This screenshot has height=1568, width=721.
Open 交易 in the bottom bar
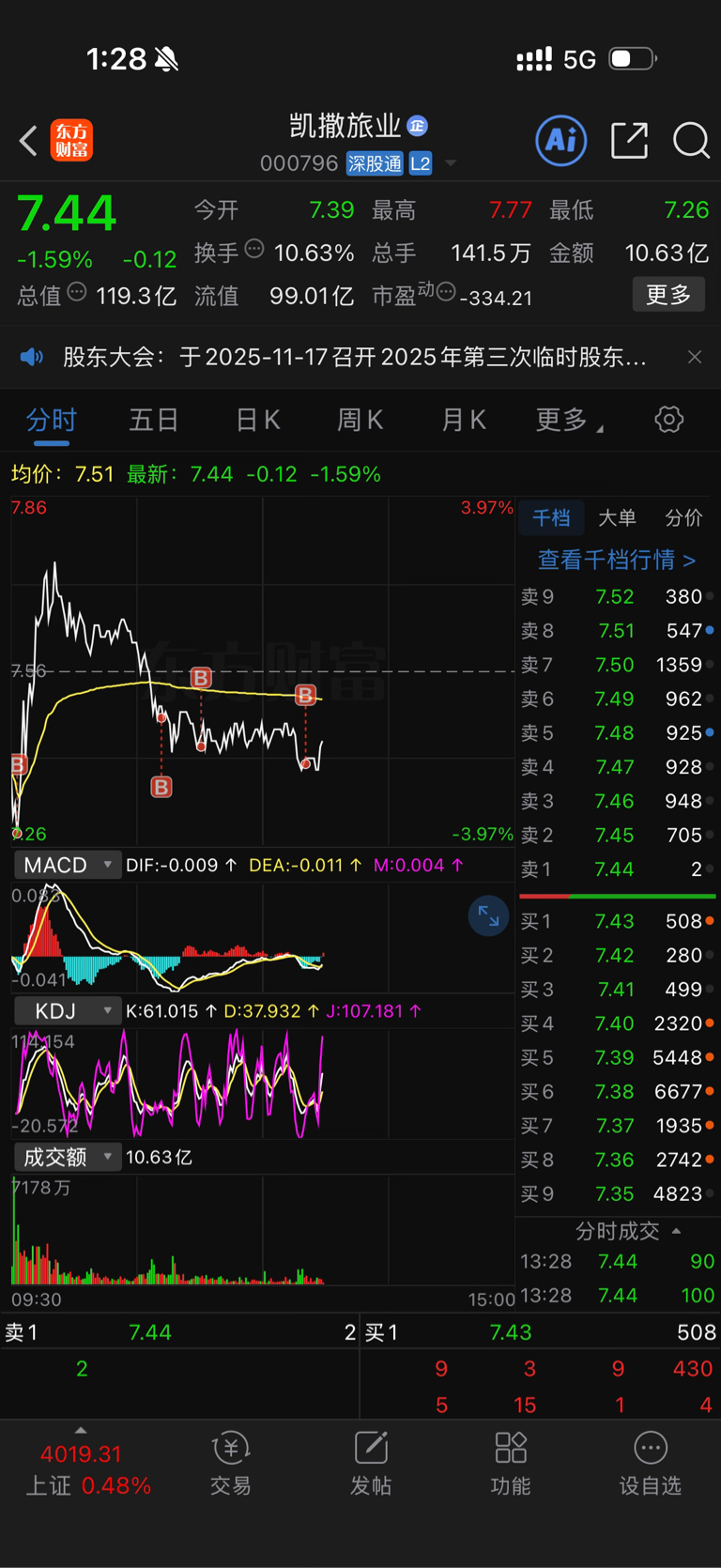pos(231,1464)
